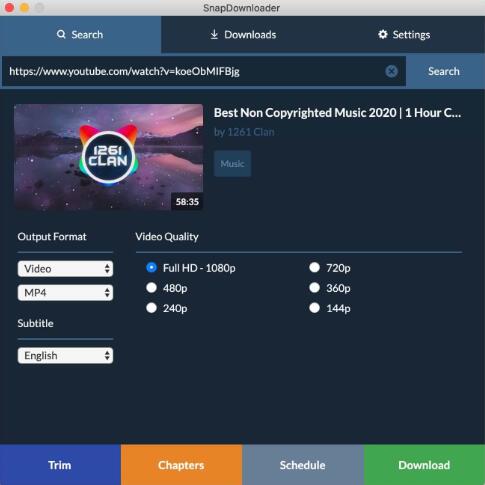Viewport: 485px width, 485px height.
Task: Select 720p video quality
Action: coord(314,268)
